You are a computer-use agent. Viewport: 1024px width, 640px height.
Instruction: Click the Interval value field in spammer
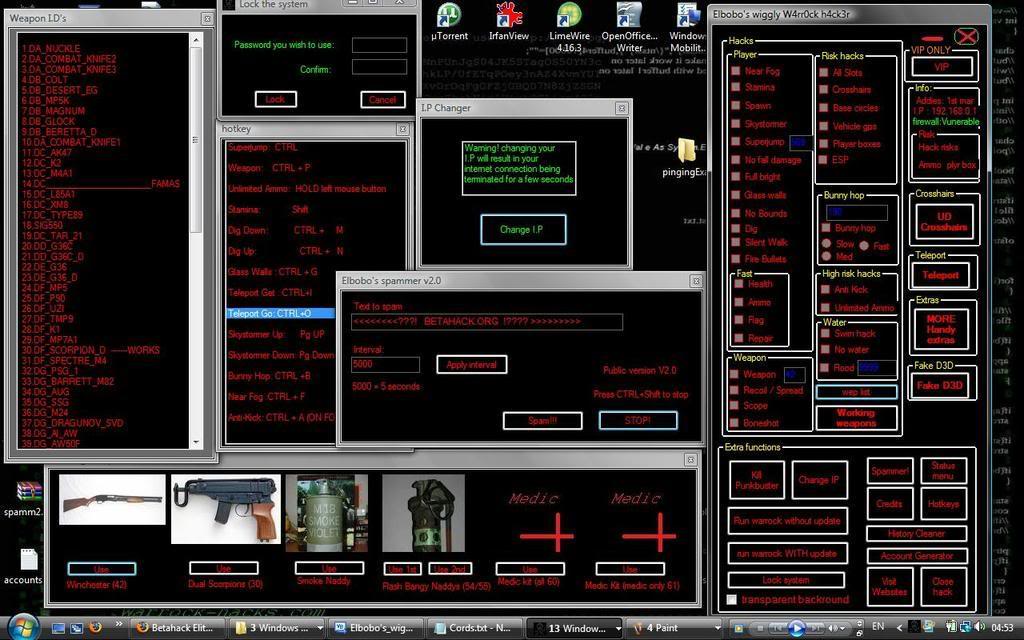pos(385,364)
